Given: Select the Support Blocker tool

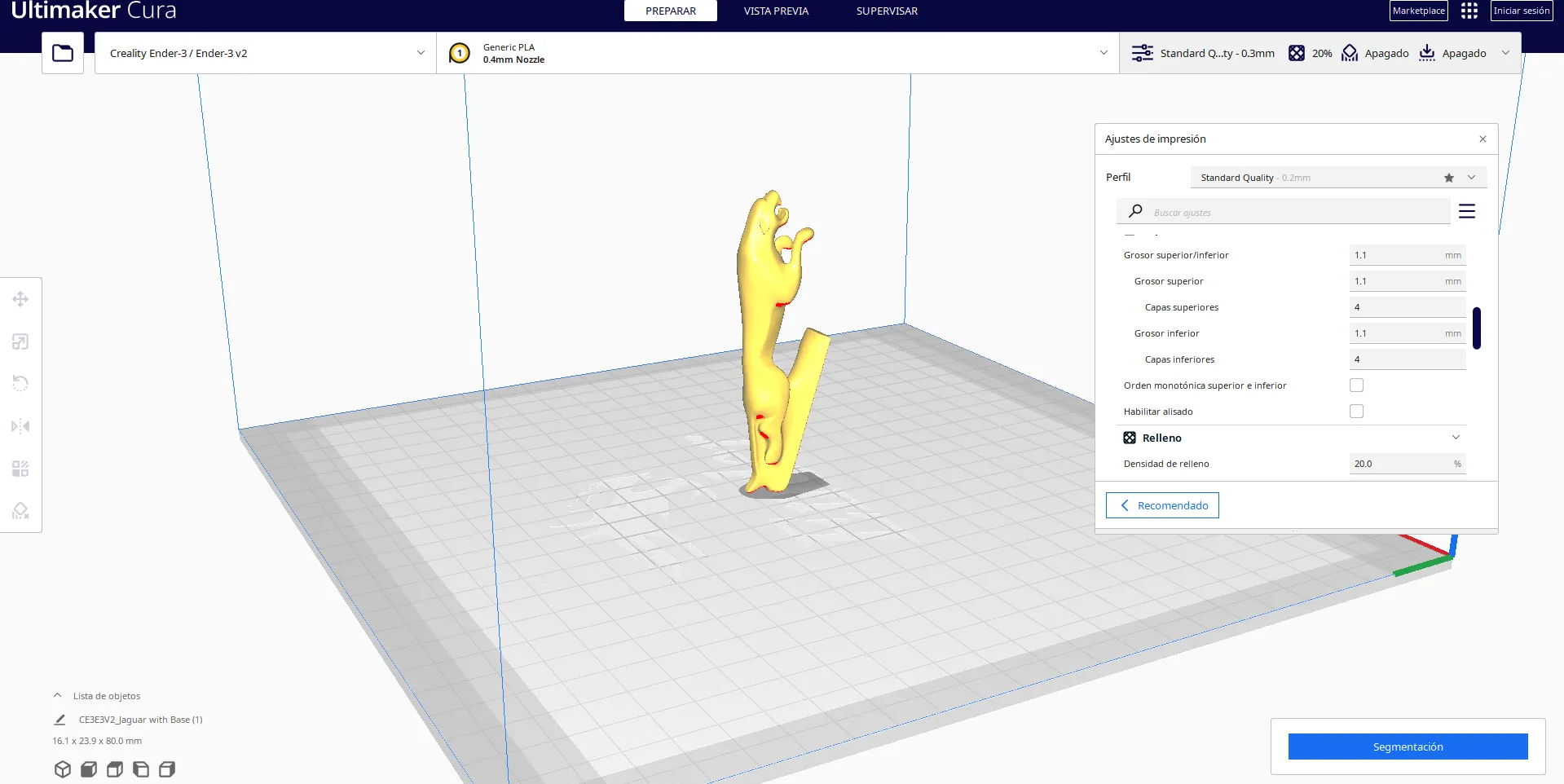Looking at the screenshot, I should tap(20, 511).
